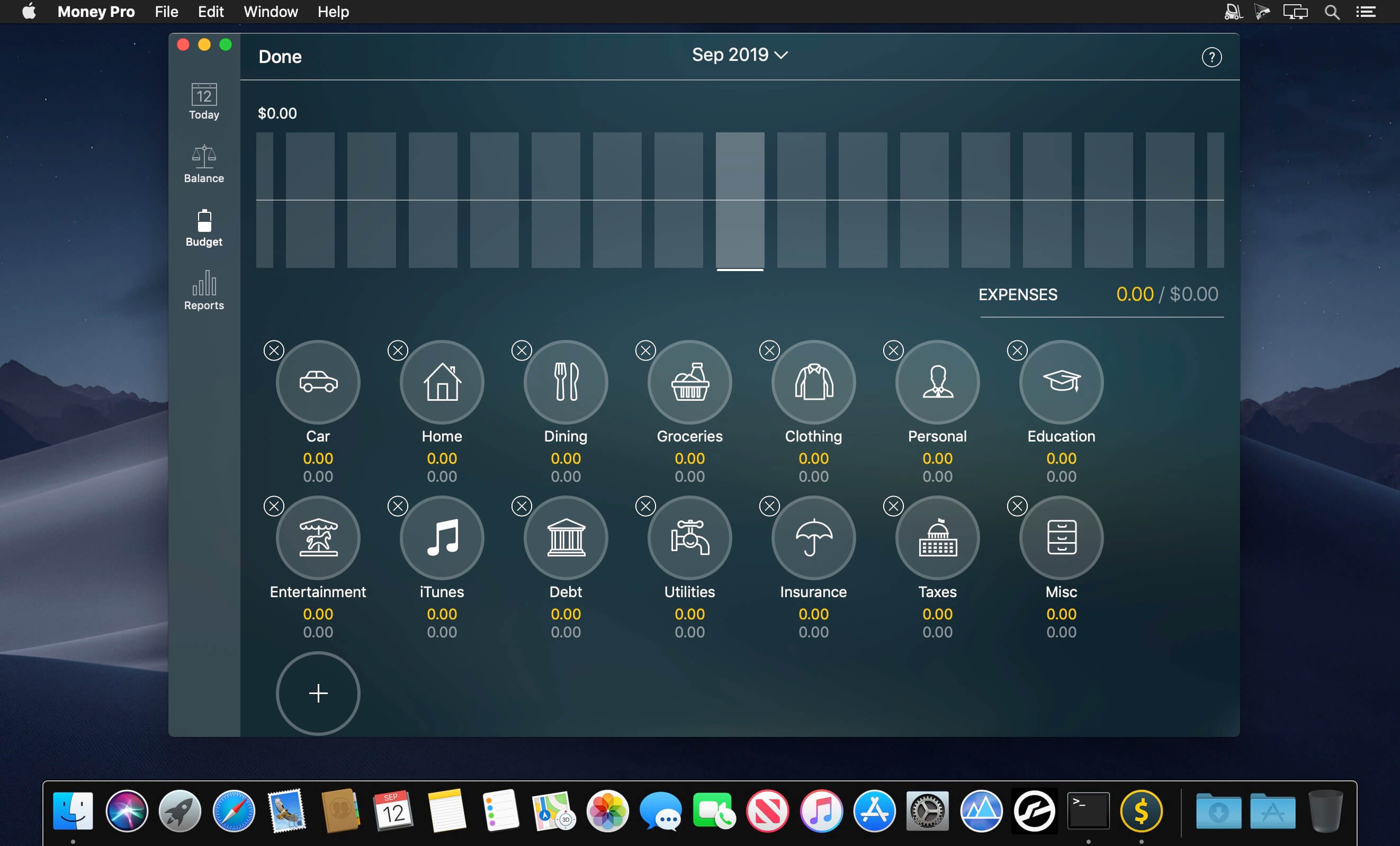This screenshot has width=1400, height=846.
Task: Expand the Sep 2019 month dropdown
Action: (739, 55)
